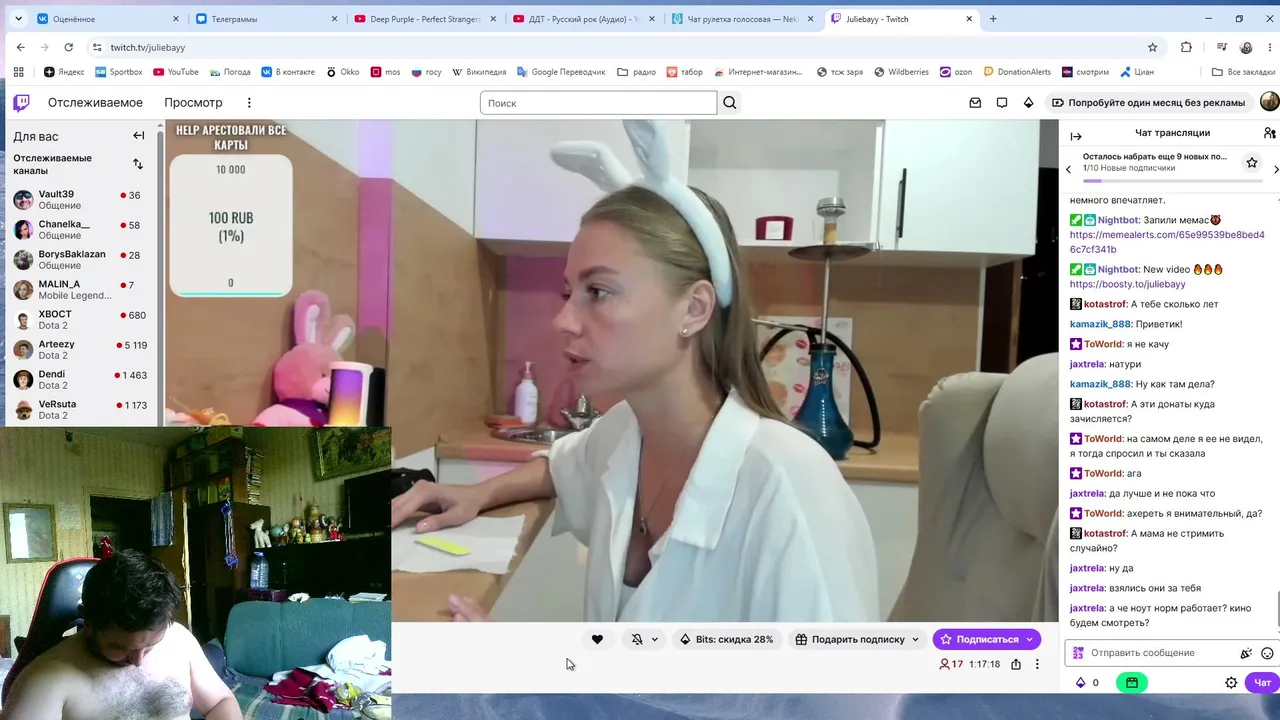Collapse the stream chat panel arrow

click(1076, 136)
